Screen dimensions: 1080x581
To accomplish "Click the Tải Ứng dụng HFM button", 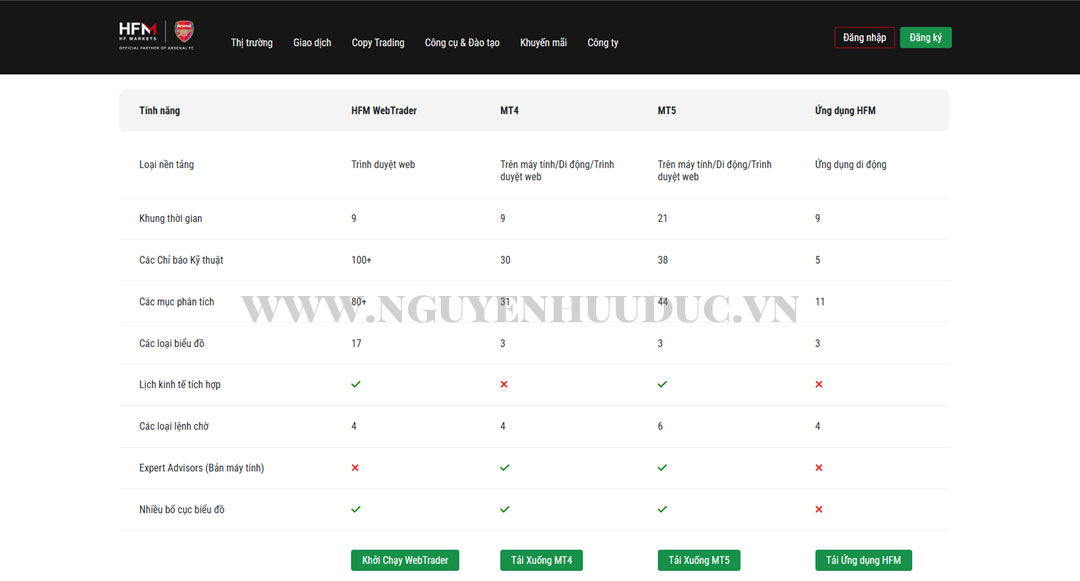I will tap(864, 560).
